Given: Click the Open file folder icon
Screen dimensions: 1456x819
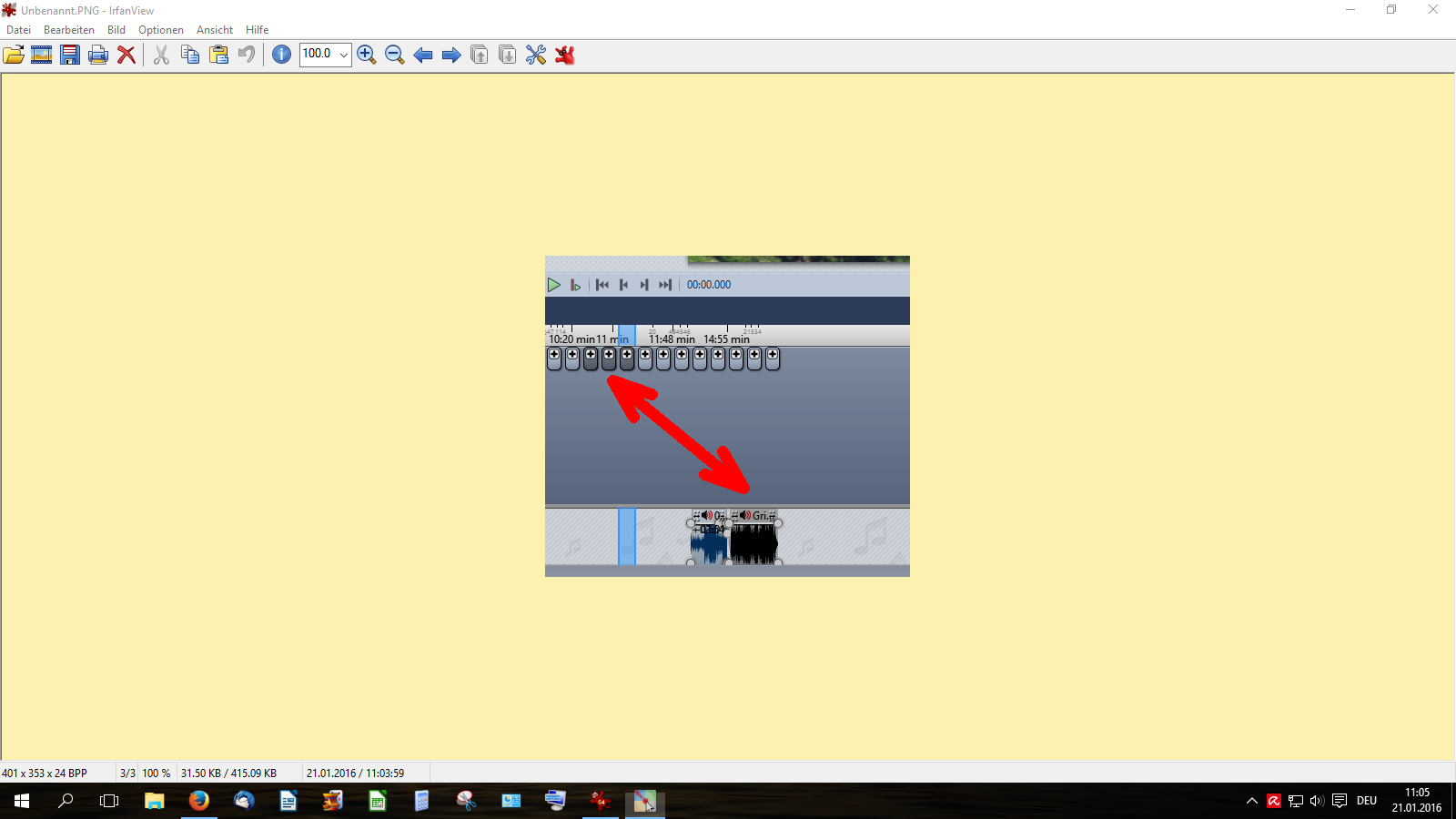Looking at the screenshot, I should coord(14,55).
